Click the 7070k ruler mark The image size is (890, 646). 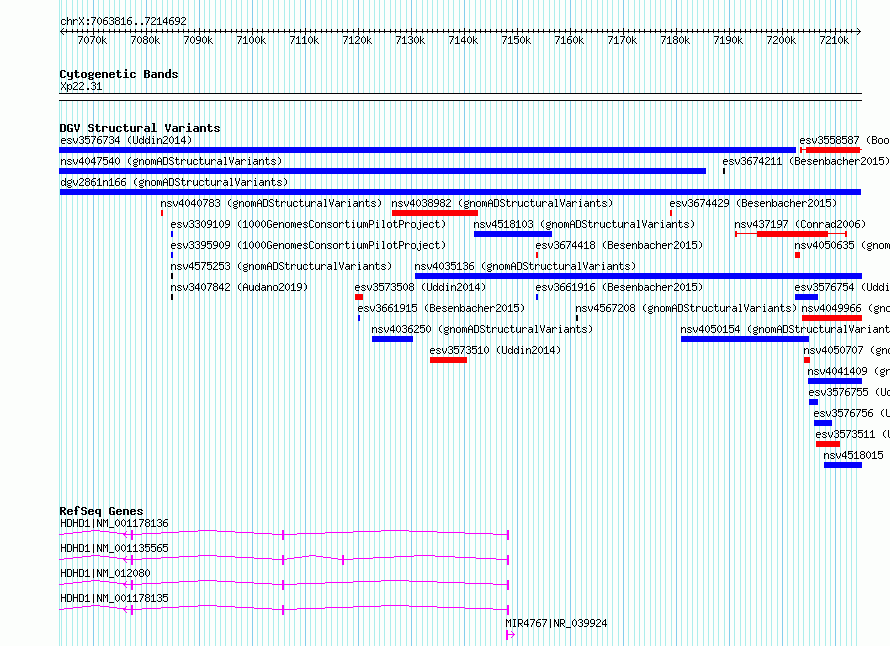pyautogui.click(x=92, y=40)
